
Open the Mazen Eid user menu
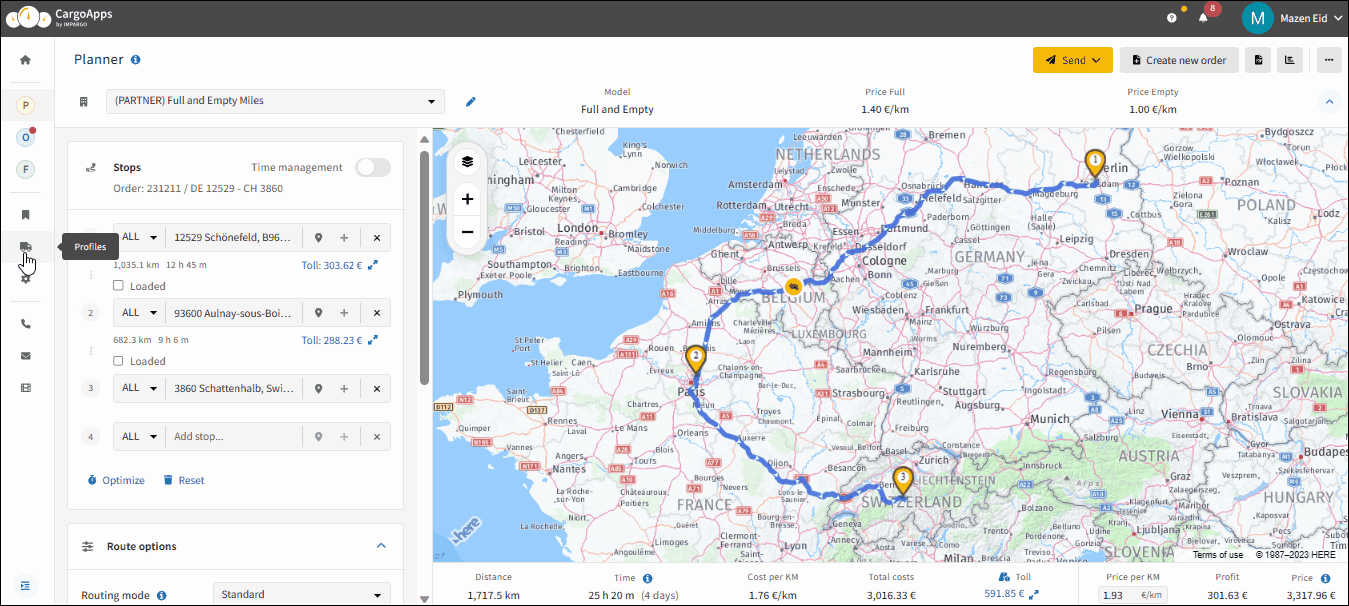click(1290, 18)
